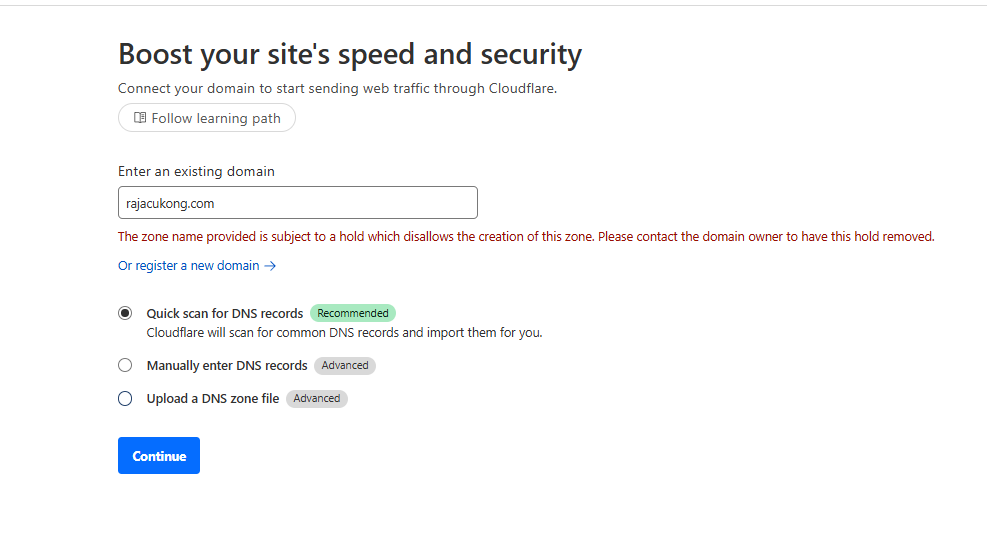Choose the Upload a DNS zone file radio

(125, 399)
